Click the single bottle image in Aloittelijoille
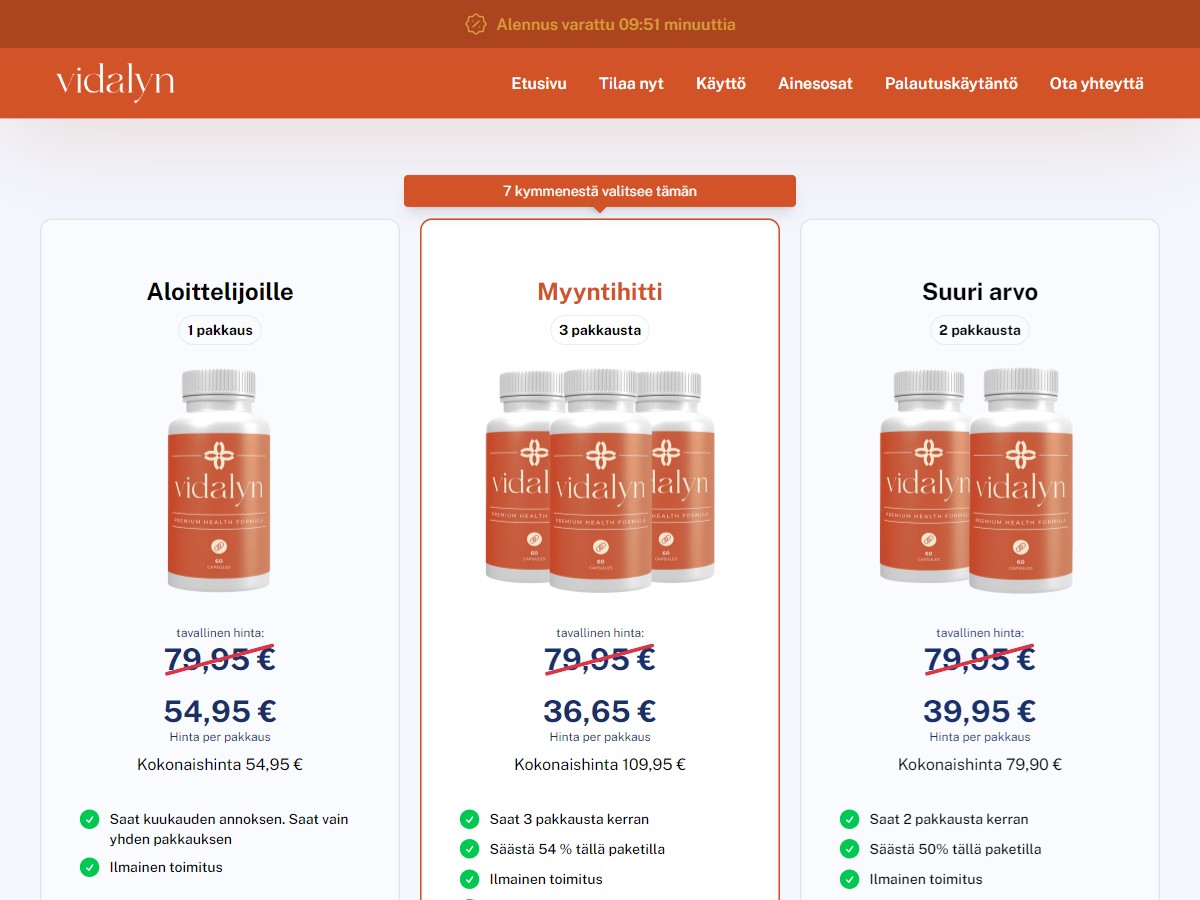This screenshot has height=900, width=1200. point(219,481)
